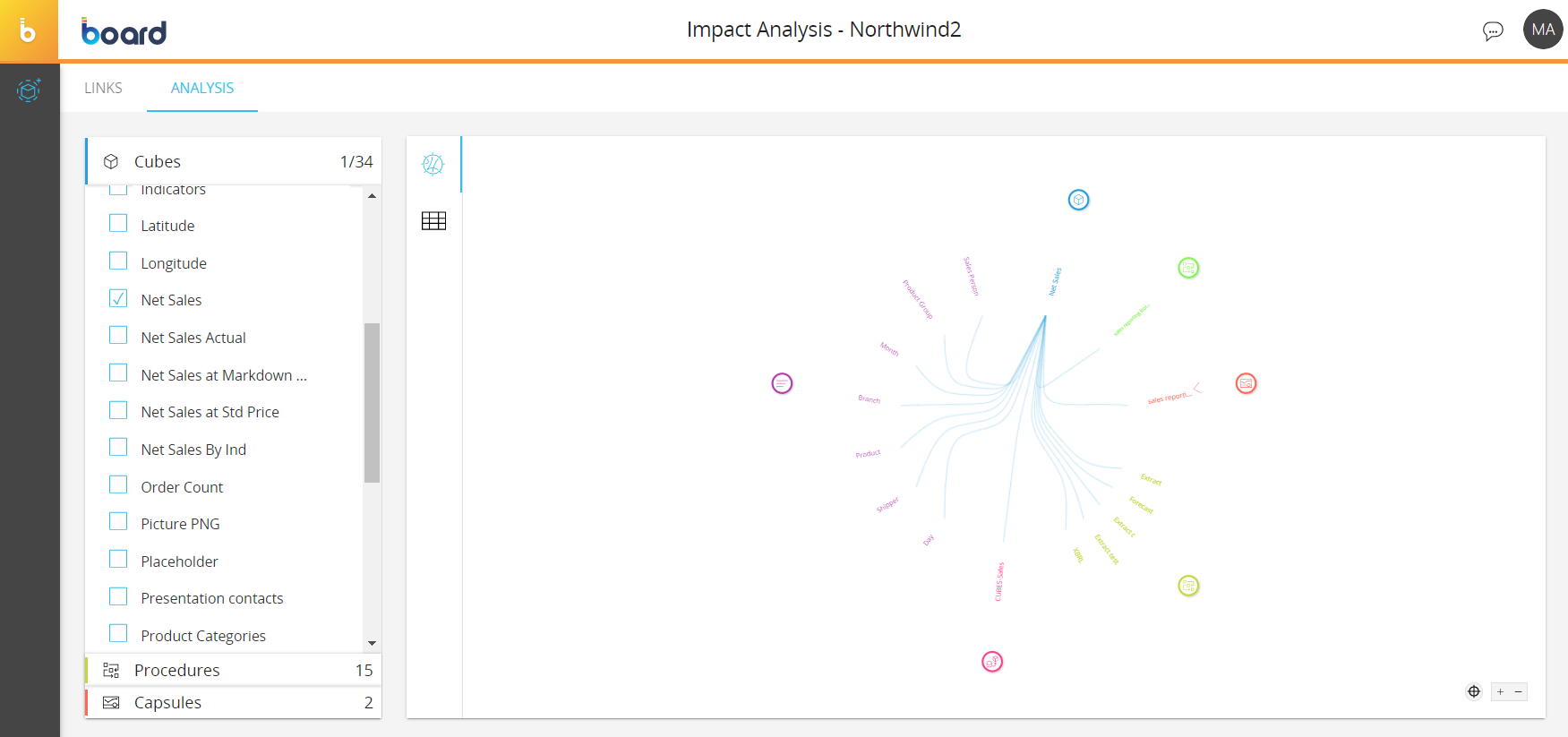
Task: Switch to the table grid view
Action: pos(433,221)
